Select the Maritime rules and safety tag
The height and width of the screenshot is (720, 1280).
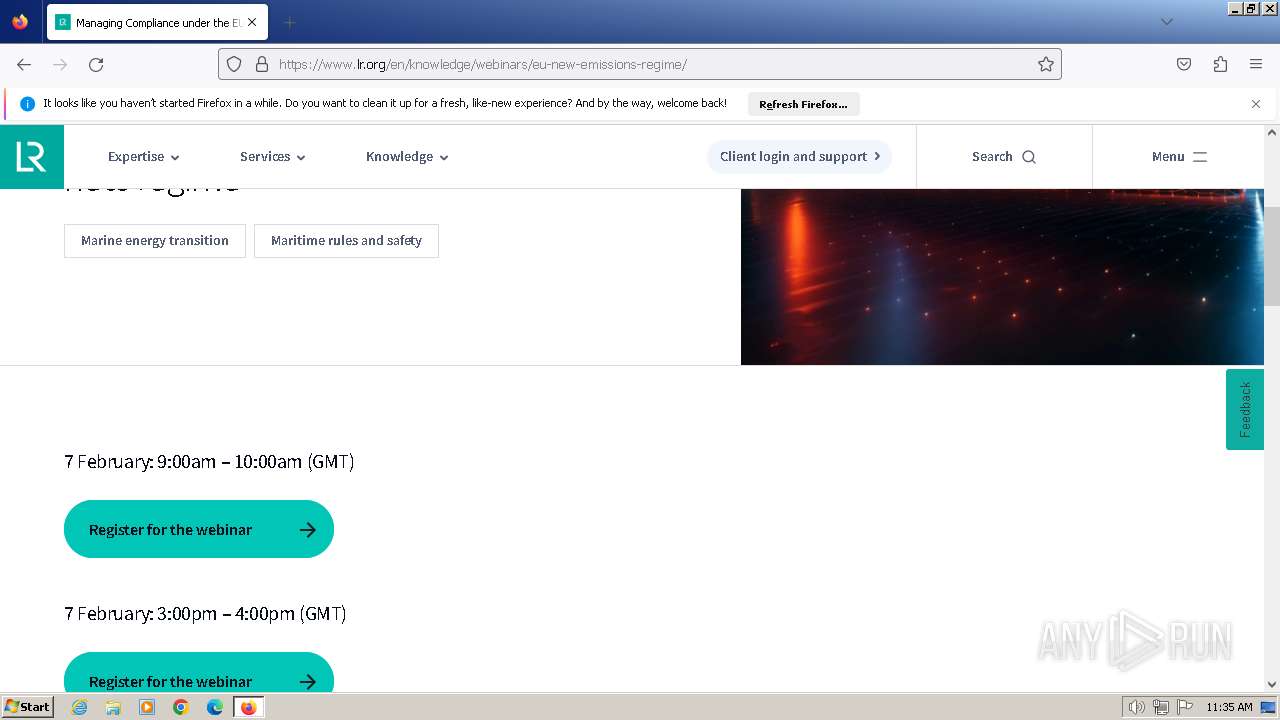pos(346,241)
